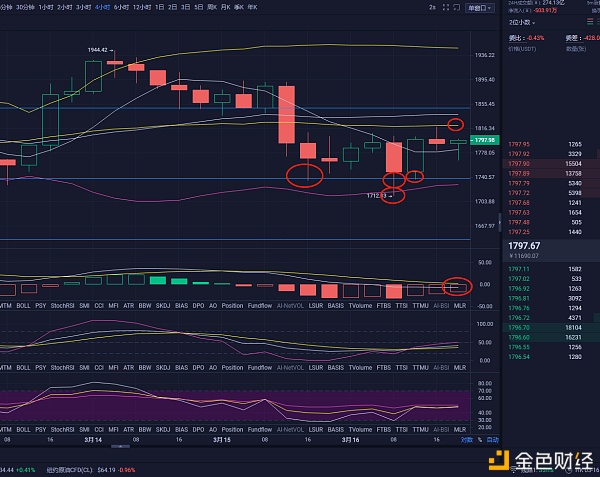Viewport: 600px width, 477px height.
Task: Choose BIAS in the middle oscillator panel's row
Action: click(x=182, y=368)
